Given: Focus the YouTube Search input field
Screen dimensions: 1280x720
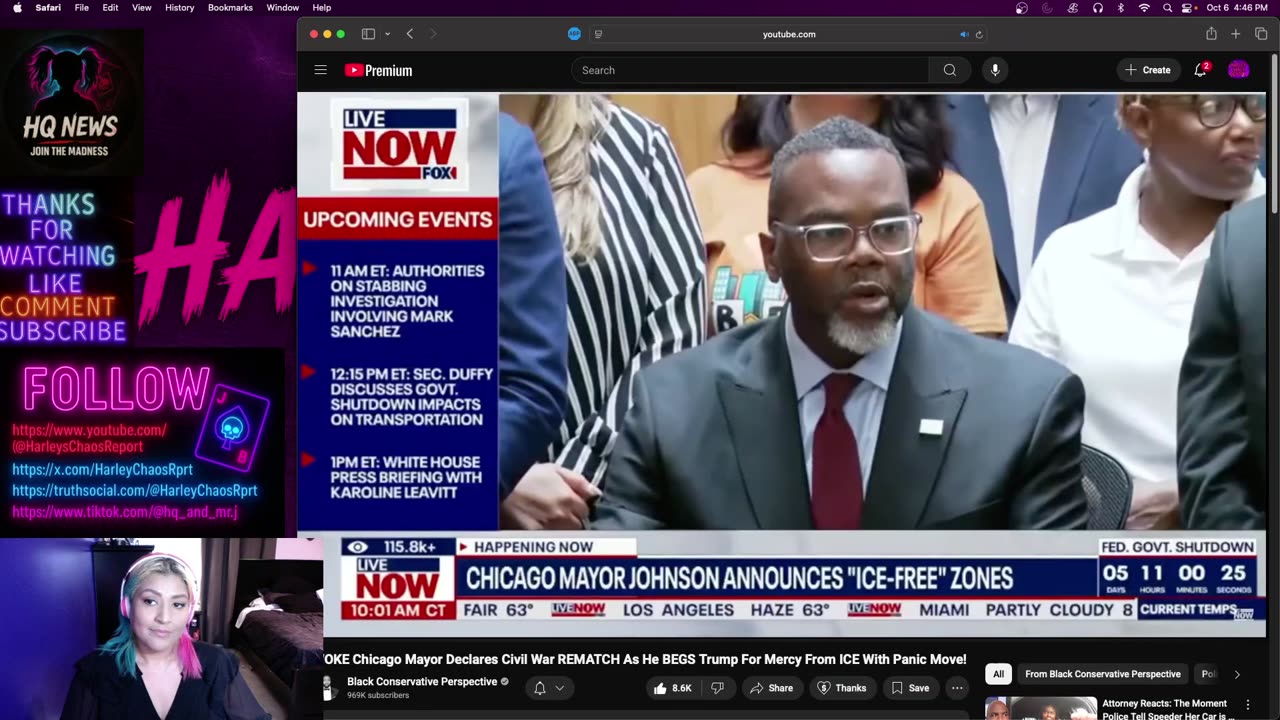Looking at the screenshot, I should pos(750,70).
